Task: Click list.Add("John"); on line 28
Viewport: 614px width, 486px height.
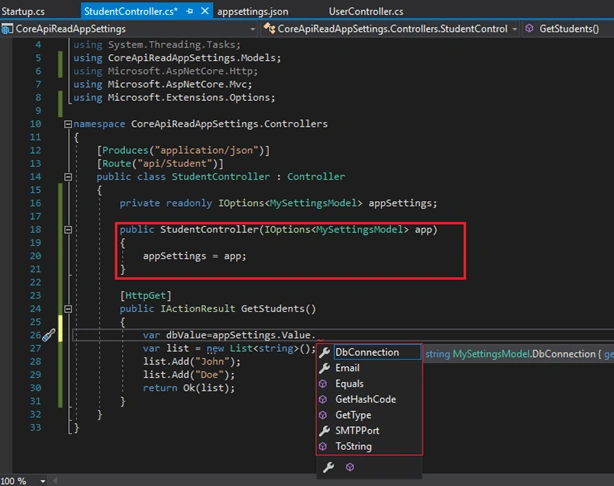Action: coord(192,361)
